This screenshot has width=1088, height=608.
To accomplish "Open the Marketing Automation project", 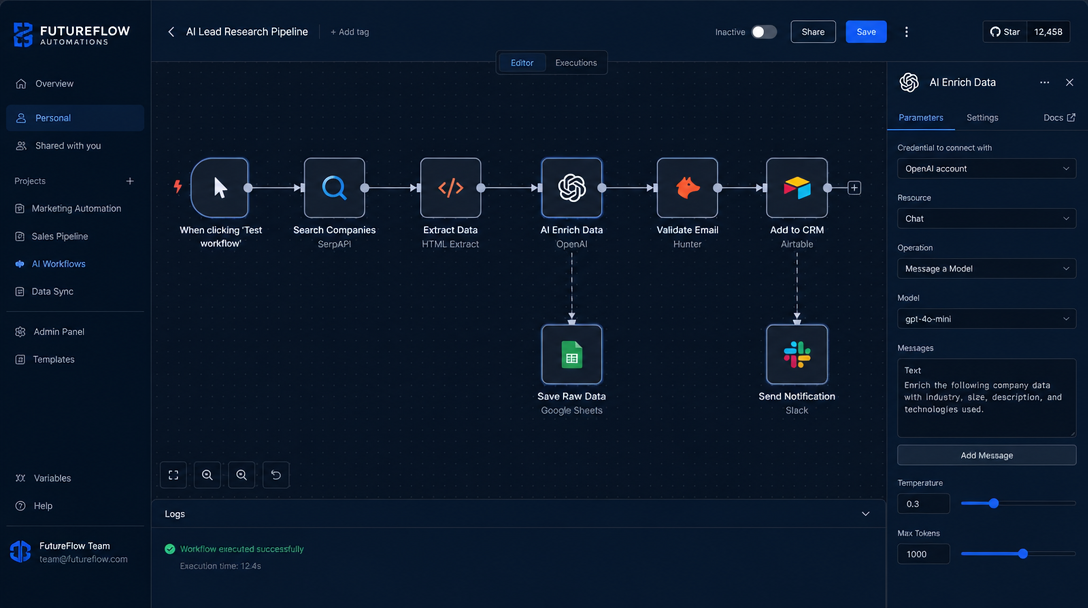I will pos(75,208).
